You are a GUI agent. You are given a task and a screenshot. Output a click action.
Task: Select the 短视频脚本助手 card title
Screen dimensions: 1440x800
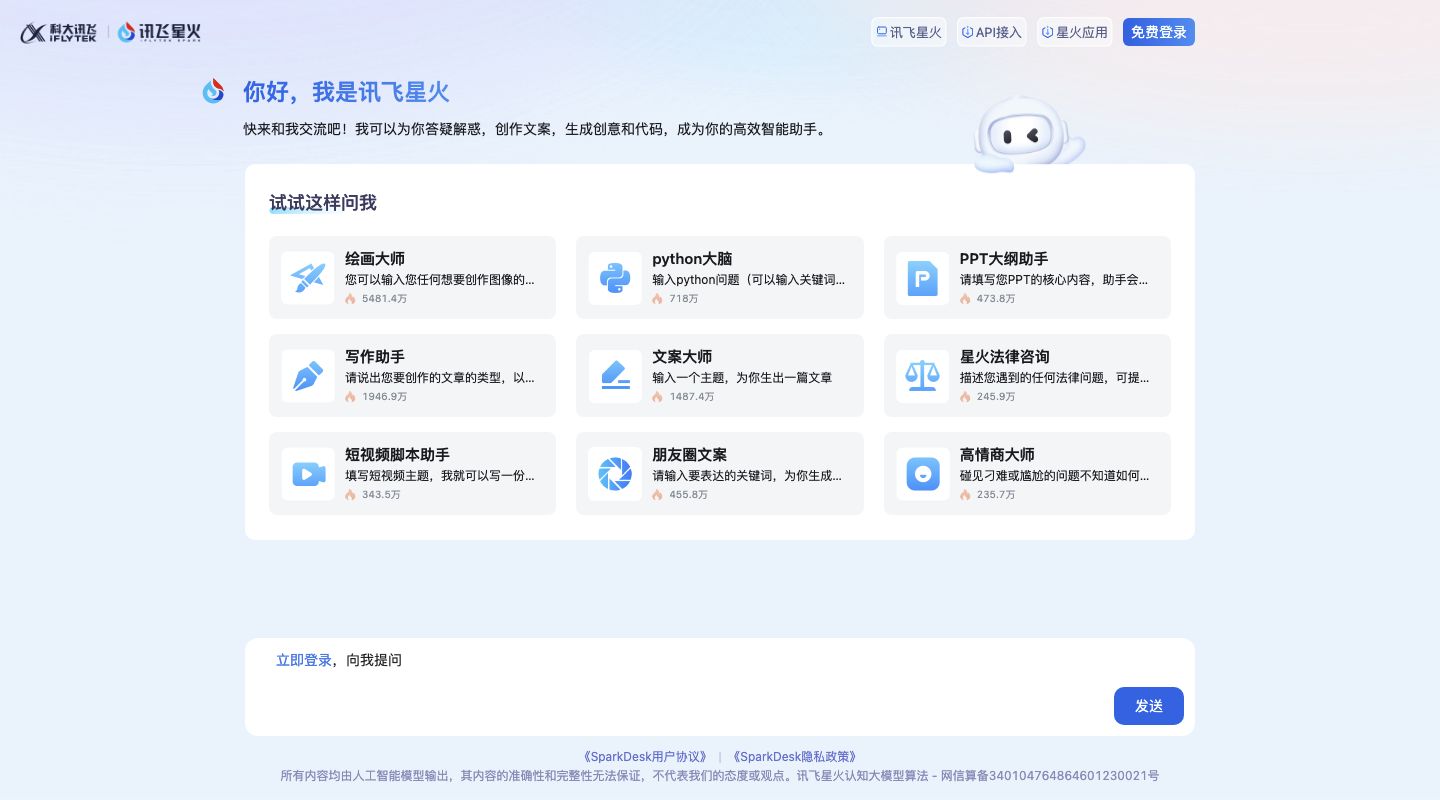(397, 455)
